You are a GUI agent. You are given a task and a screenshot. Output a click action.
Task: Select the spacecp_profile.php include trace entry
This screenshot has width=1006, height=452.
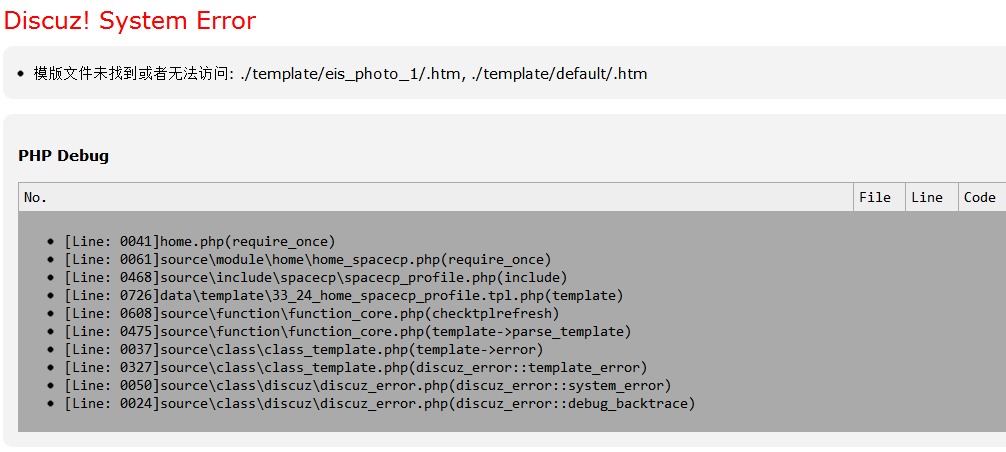coord(316,278)
